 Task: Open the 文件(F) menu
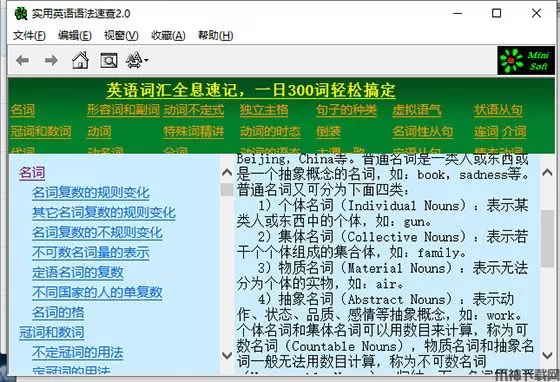[x=29, y=35]
